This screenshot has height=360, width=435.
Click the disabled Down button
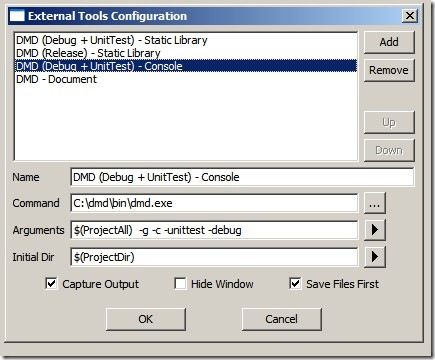(x=389, y=150)
